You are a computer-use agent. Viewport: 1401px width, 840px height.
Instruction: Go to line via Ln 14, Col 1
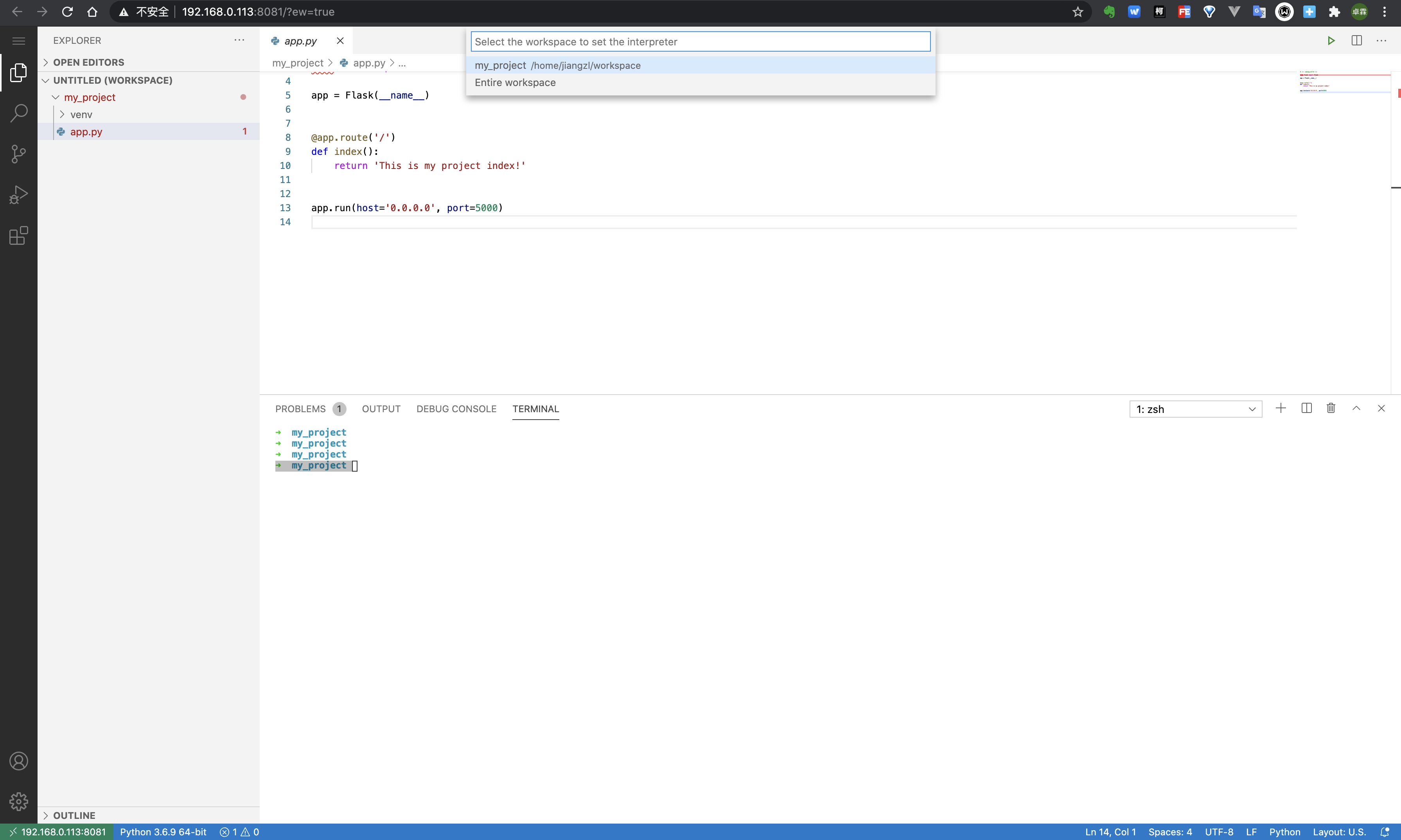pyautogui.click(x=1110, y=832)
